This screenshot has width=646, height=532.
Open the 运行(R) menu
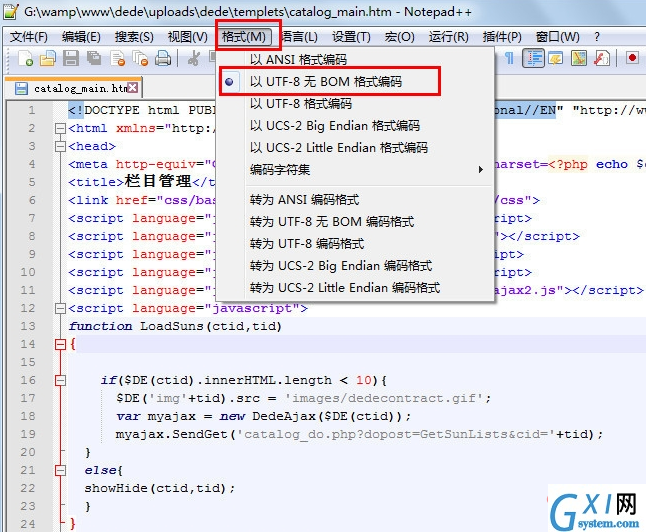click(x=448, y=37)
